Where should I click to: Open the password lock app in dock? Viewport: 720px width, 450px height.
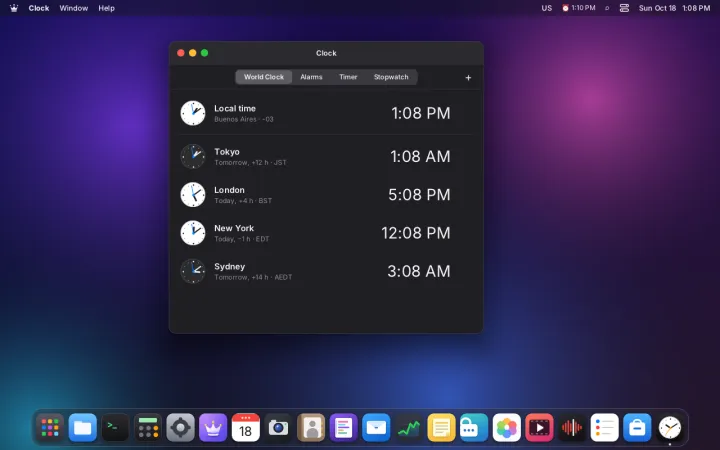[474, 428]
